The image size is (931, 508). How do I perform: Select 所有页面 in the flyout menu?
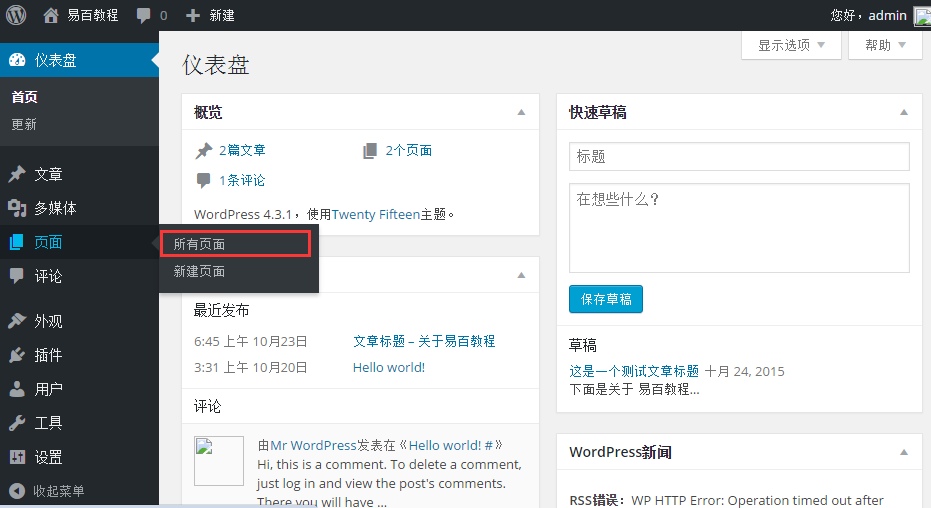point(236,244)
